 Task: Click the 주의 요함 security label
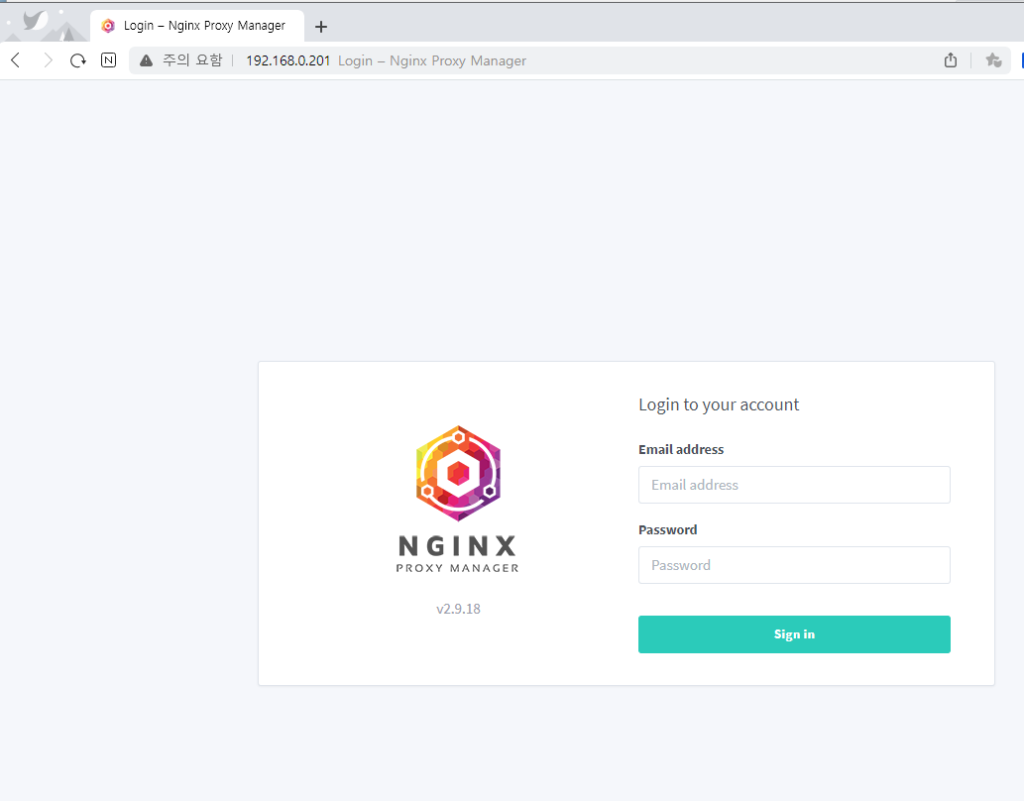pyautogui.click(x=192, y=60)
